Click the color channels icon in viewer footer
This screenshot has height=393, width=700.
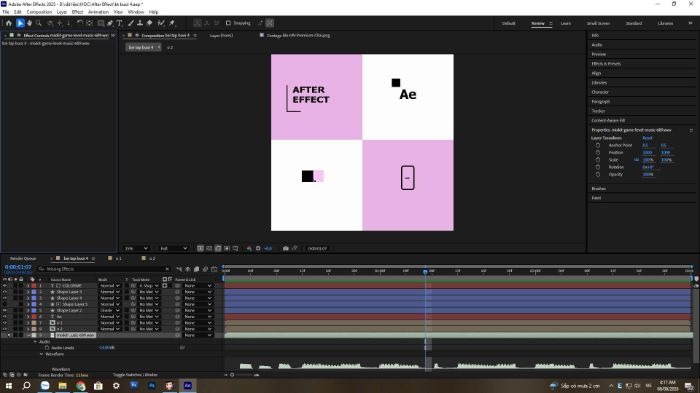click(249, 248)
